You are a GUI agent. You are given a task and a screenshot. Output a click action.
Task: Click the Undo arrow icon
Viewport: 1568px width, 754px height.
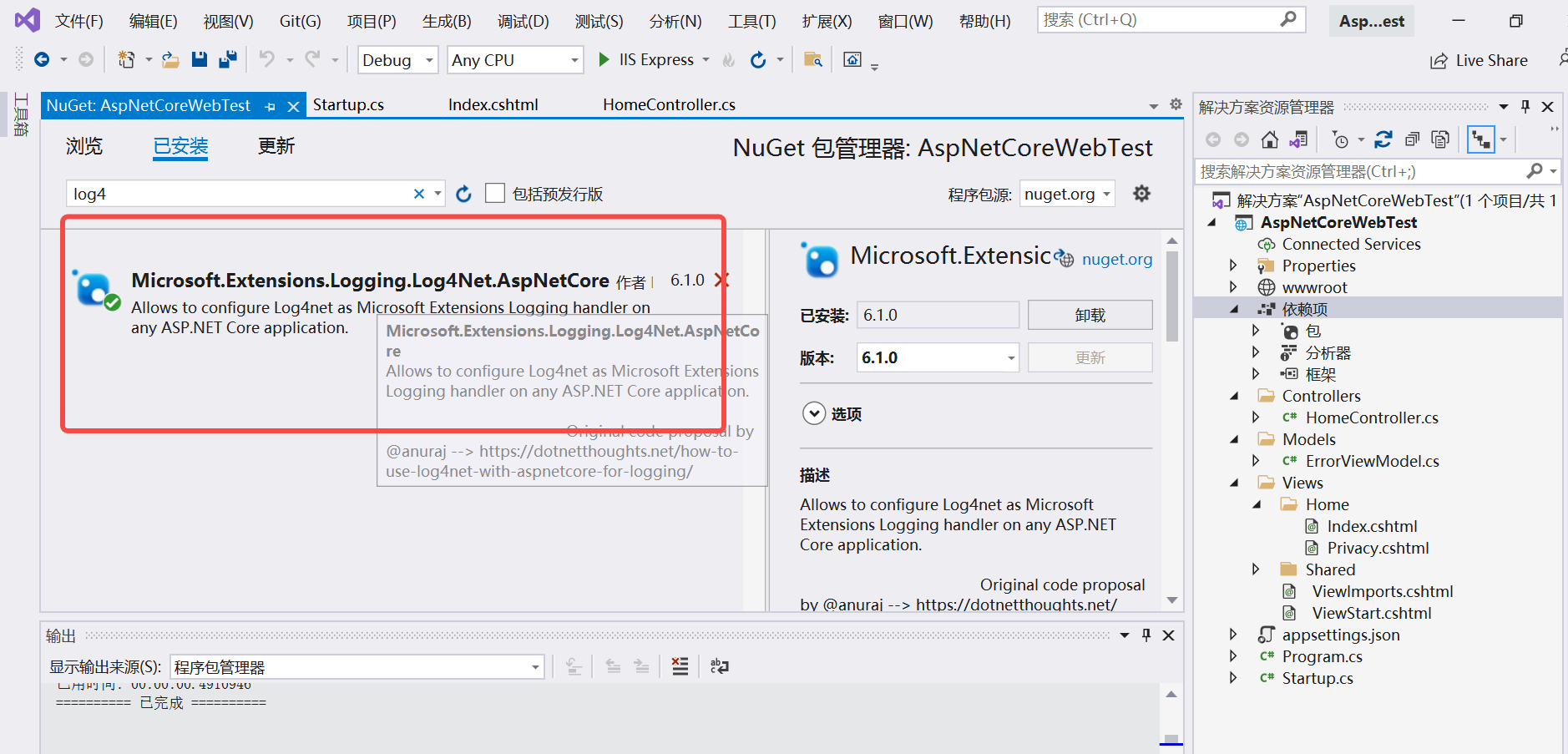[266, 59]
